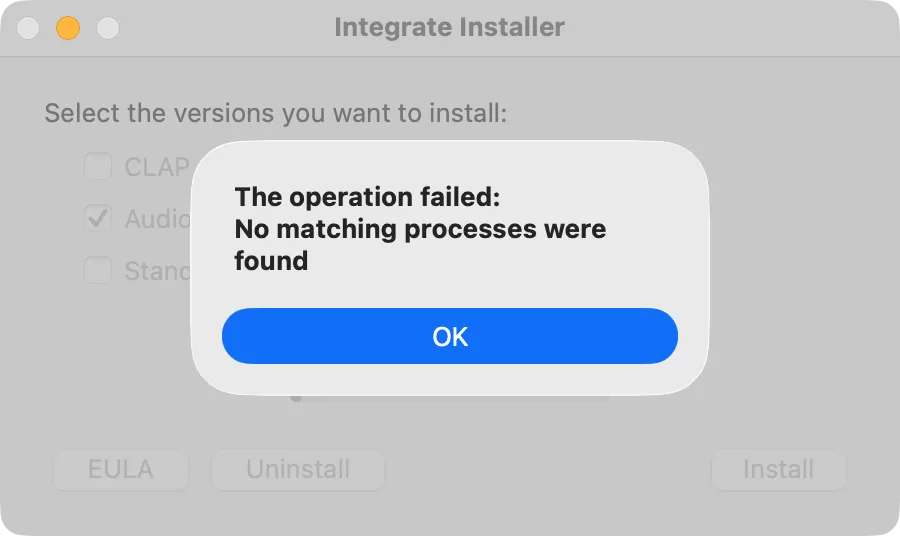Click the Uninstall button
900x536 pixels.
click(x=298, y=469)
